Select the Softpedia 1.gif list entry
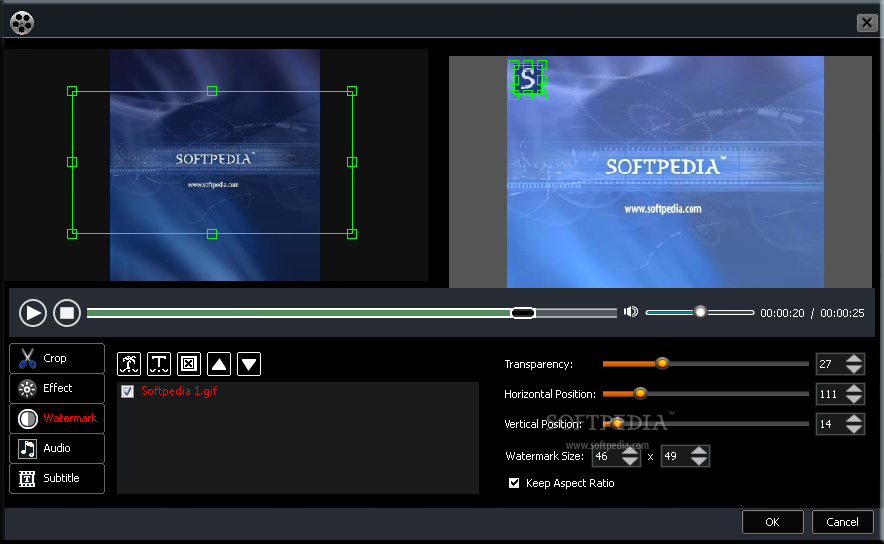The height and width of the screenshot is (544, 884). 179,391
